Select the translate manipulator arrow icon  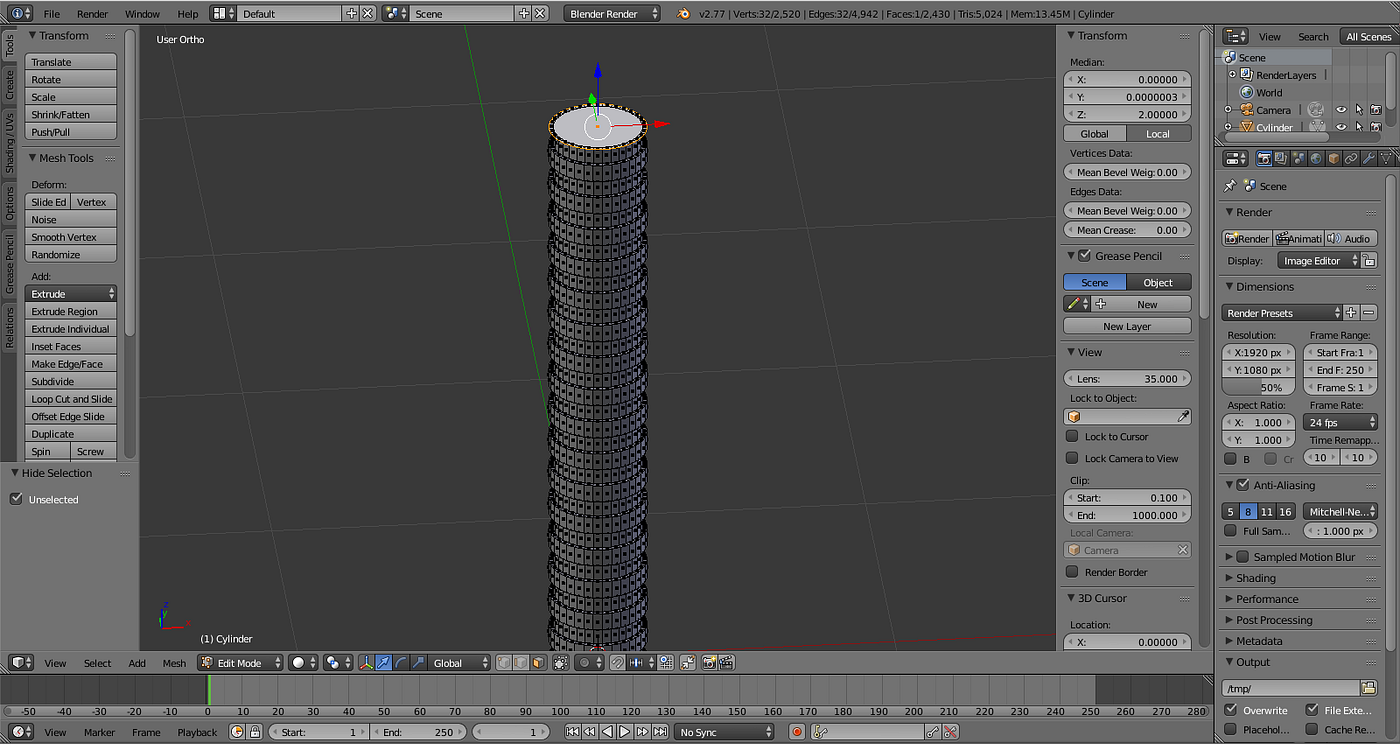coord(384,663)
